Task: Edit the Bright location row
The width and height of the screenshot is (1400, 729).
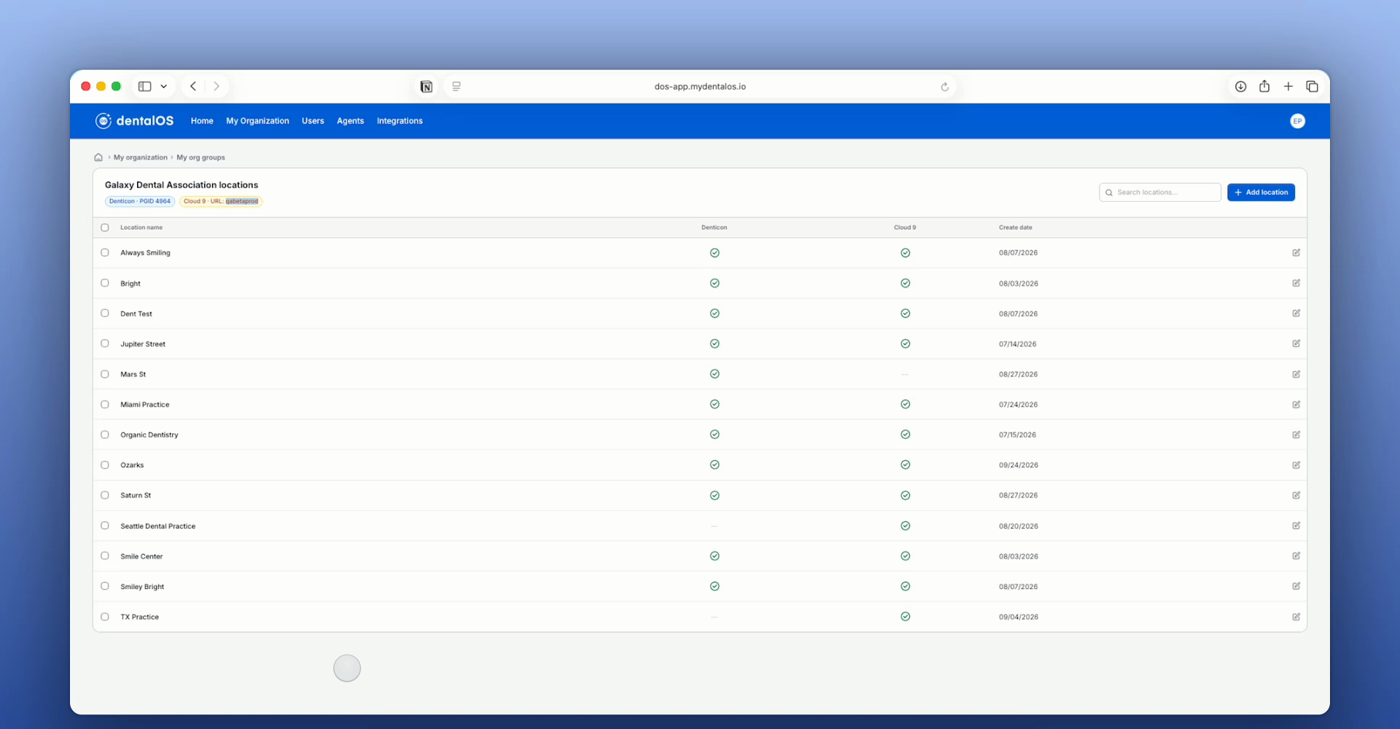Action: point(1296,283)
